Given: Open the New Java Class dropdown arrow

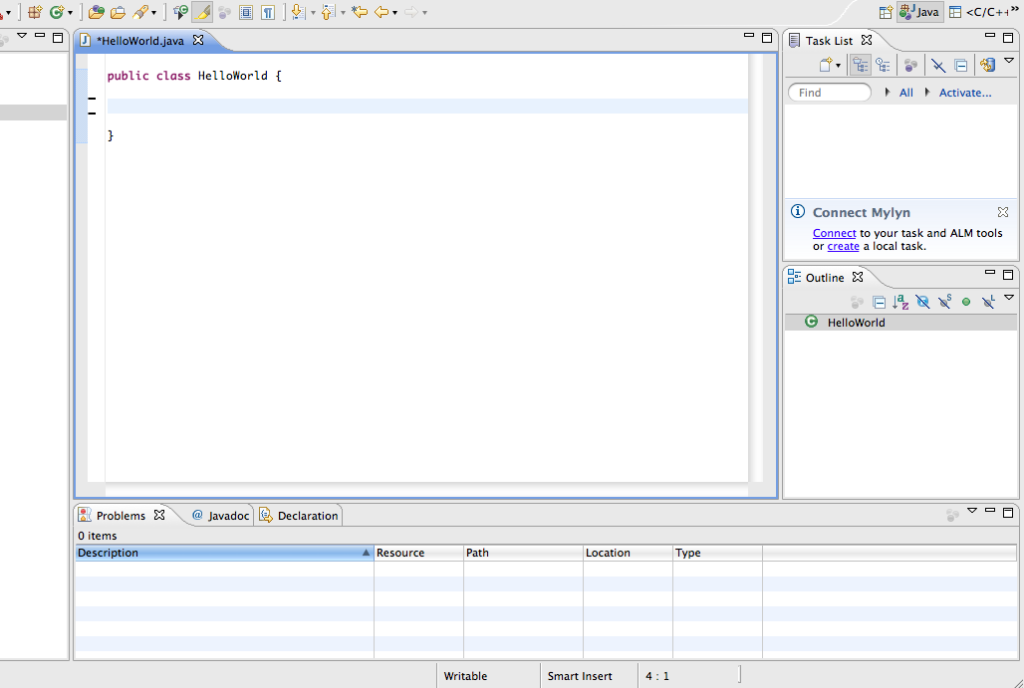Looking at the screenshot, I should pyautogui.click(x=70, y=12).
